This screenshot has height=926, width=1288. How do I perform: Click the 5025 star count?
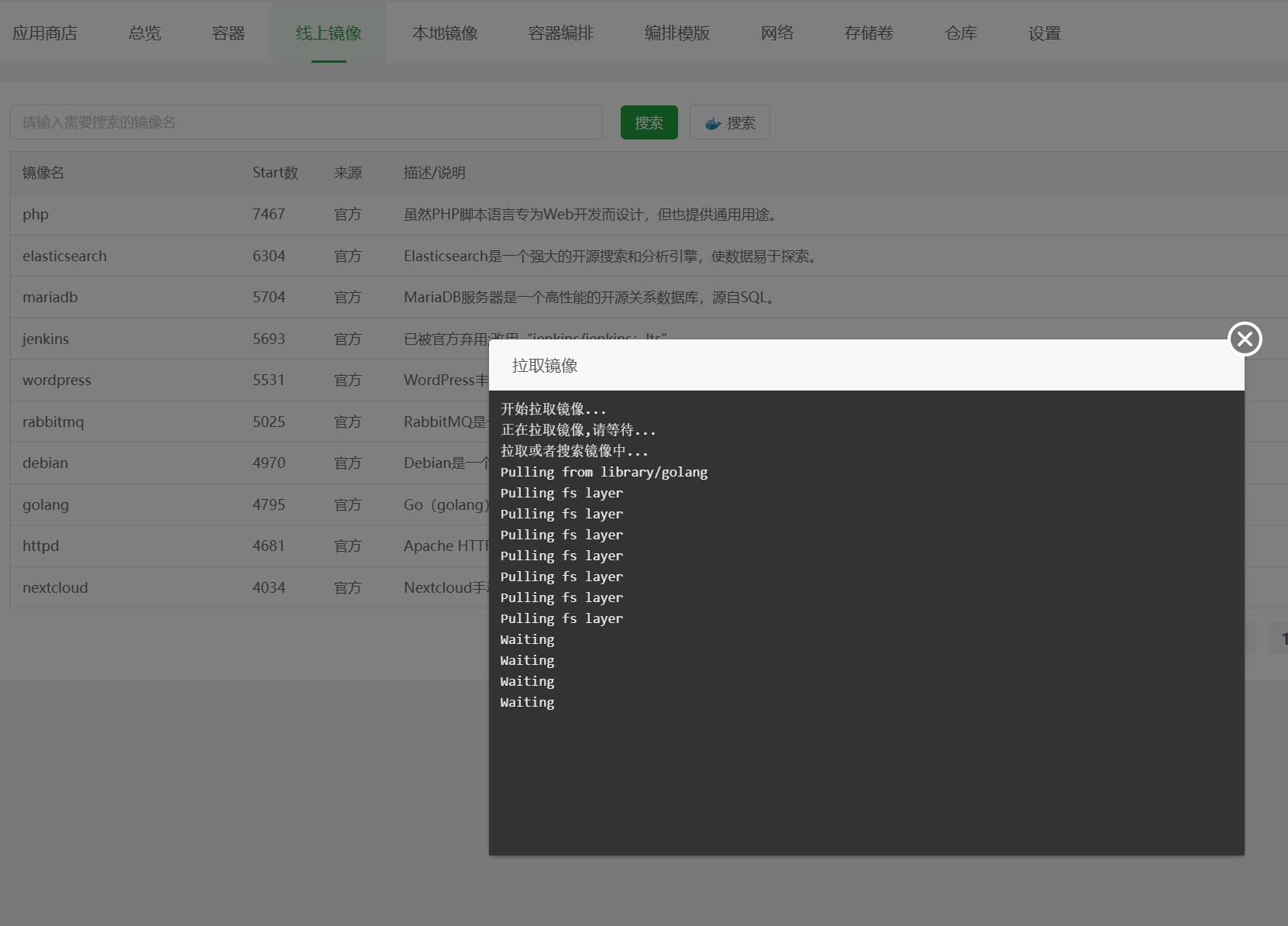pyautogui.click(x=269, y=422)
